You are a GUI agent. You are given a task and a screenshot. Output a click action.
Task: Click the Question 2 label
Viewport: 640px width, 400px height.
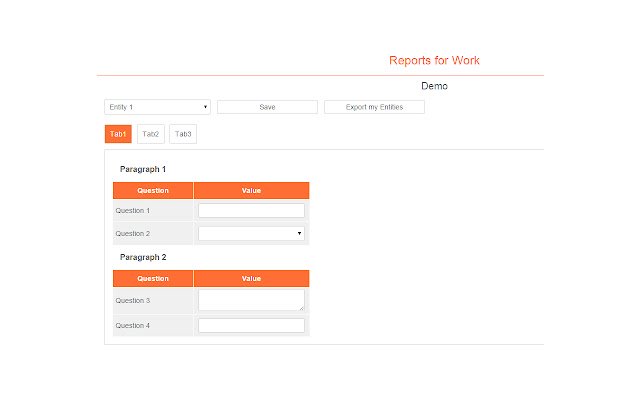point(133,233)
